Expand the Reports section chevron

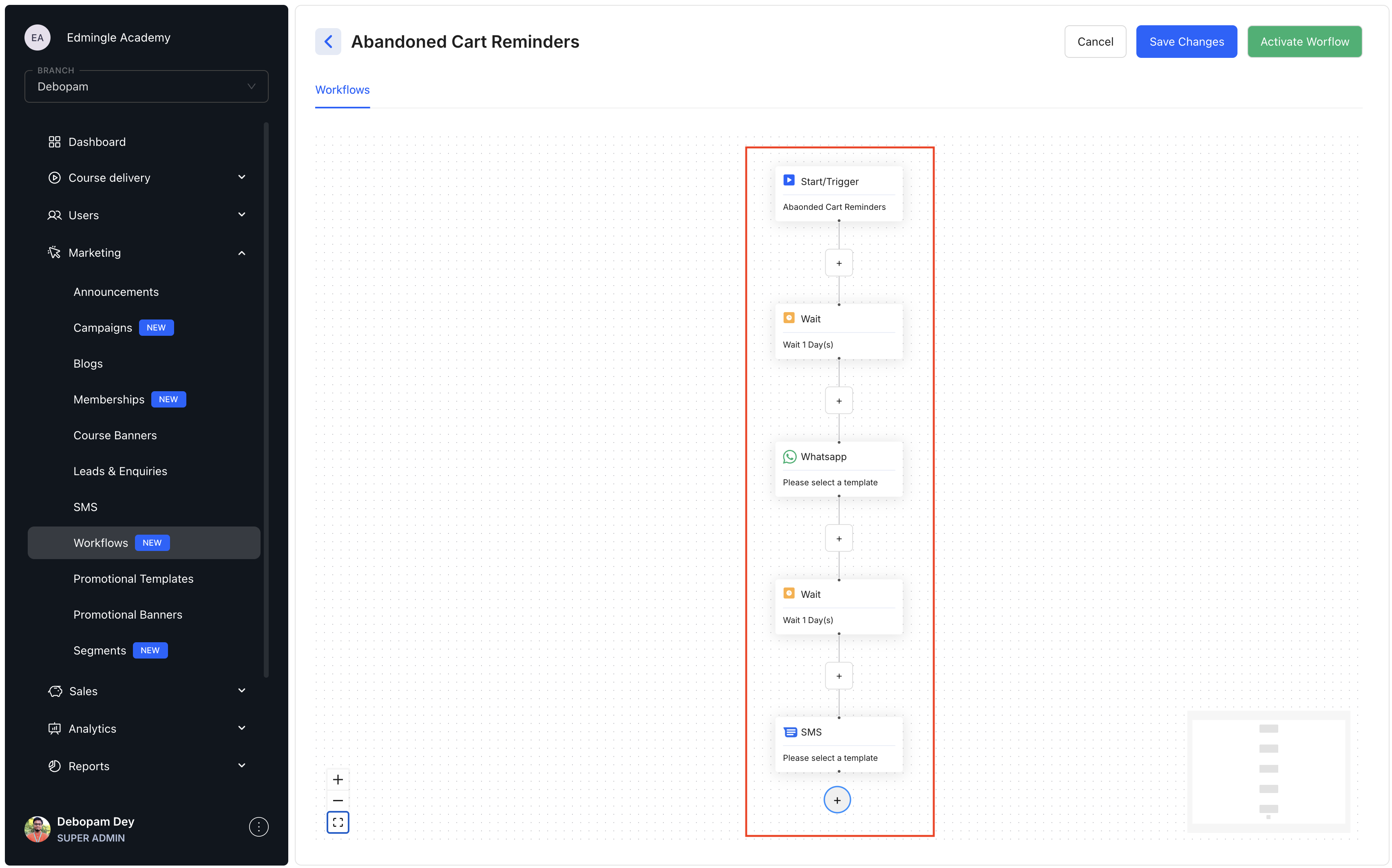242,764
